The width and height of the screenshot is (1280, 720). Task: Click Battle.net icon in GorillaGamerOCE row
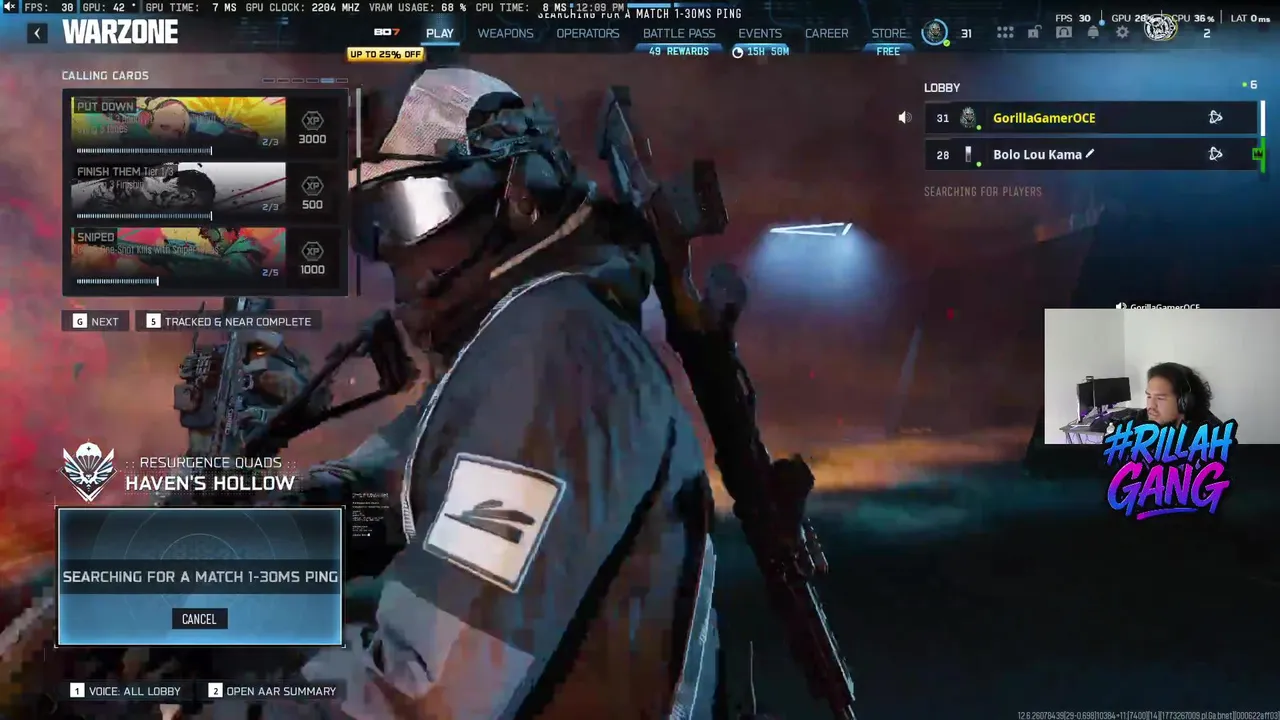[x=1216, y=118]
